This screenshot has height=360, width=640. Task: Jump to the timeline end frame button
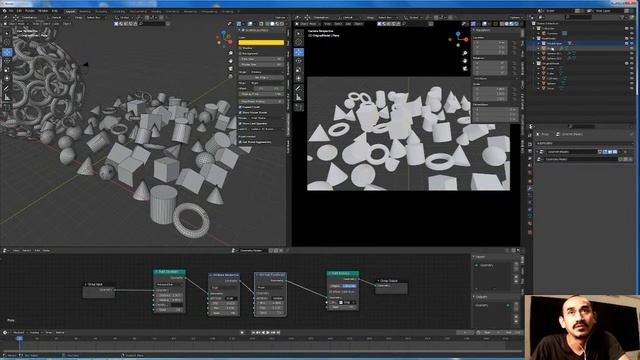[278, 333]
